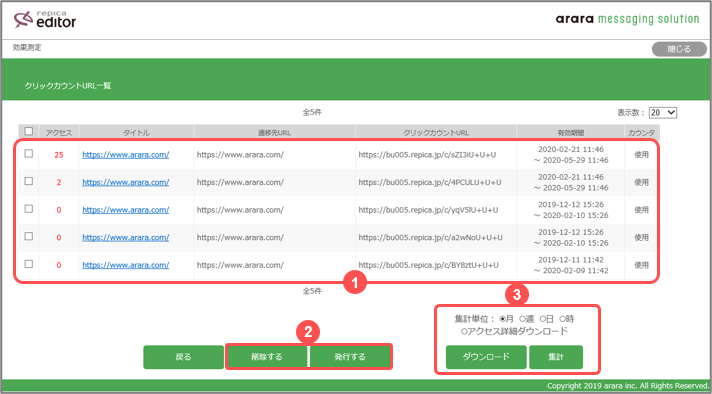The image size is (712, 394).
Task: Check the row with 25 accesses
Action: (29, 154)
